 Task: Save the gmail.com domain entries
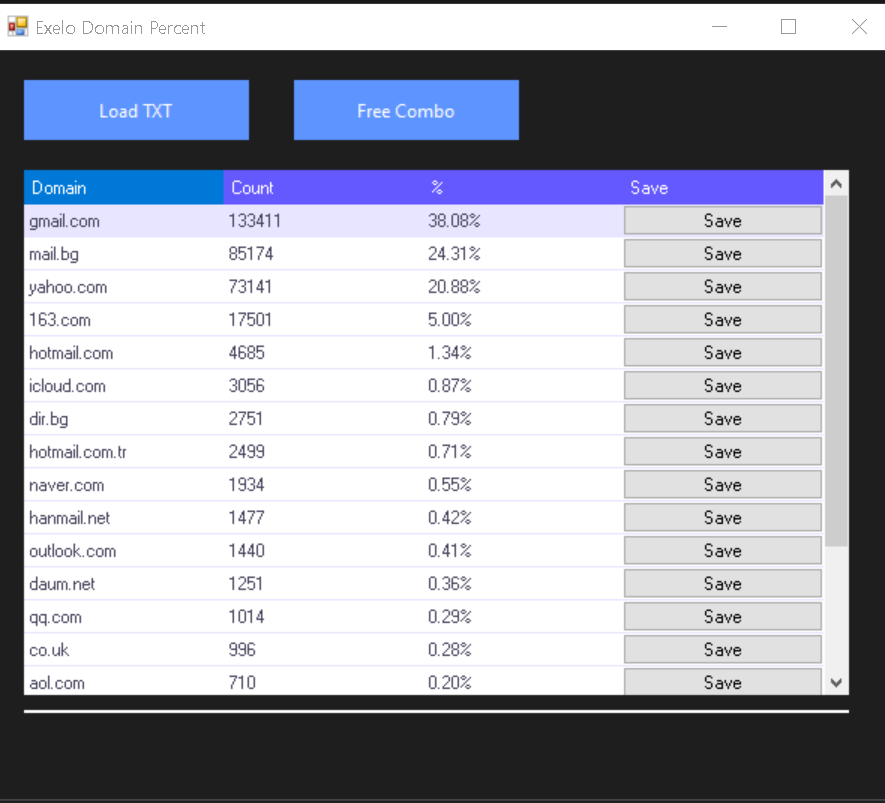pyautogui.click(x=722, y=221)
